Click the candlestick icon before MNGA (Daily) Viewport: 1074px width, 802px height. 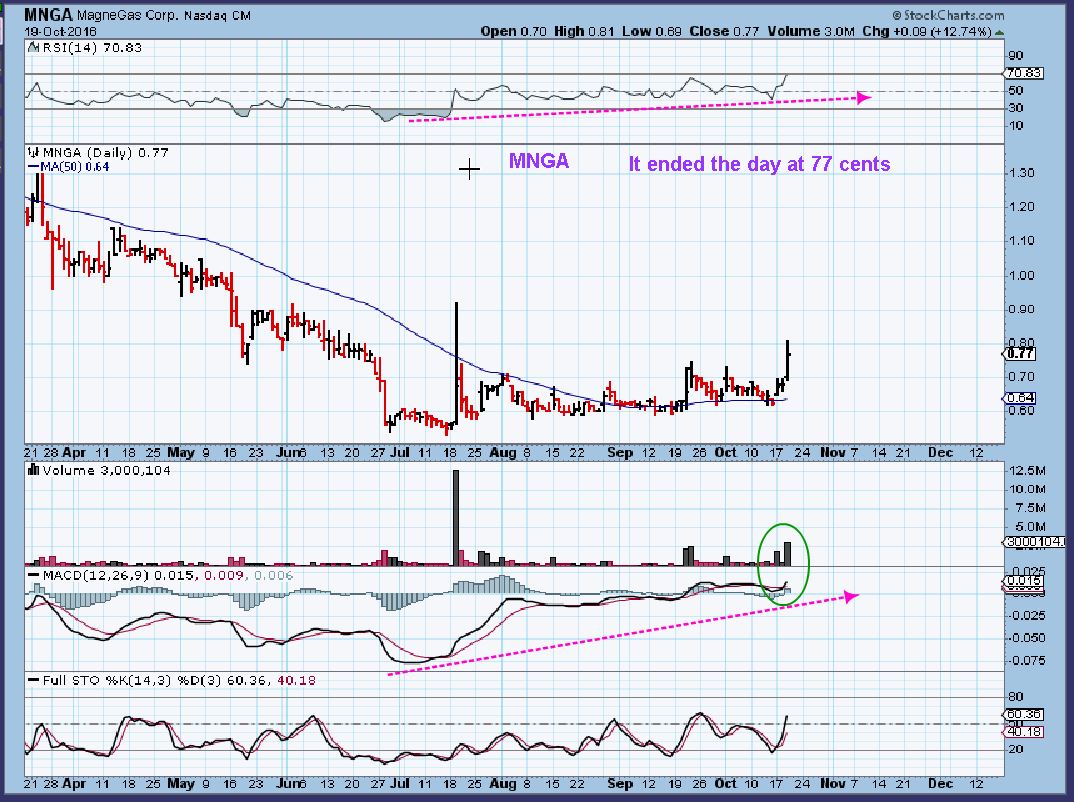tap(33, 152)
